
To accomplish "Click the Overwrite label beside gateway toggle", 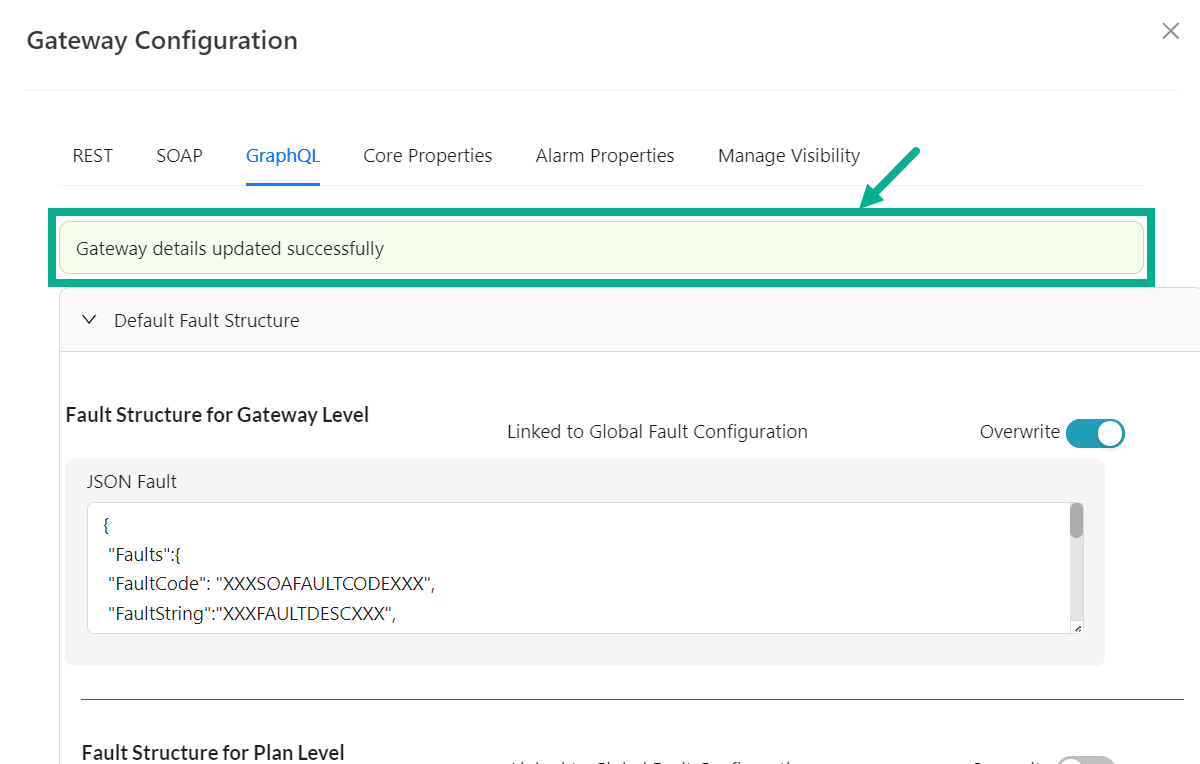I will pos(1019,432).
